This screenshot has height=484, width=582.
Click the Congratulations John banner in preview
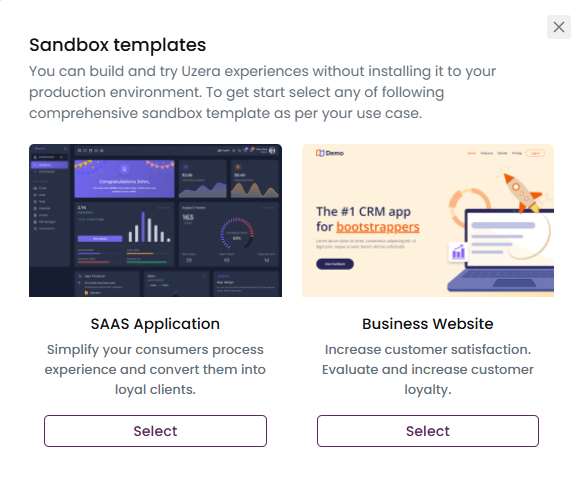point(124,179)
